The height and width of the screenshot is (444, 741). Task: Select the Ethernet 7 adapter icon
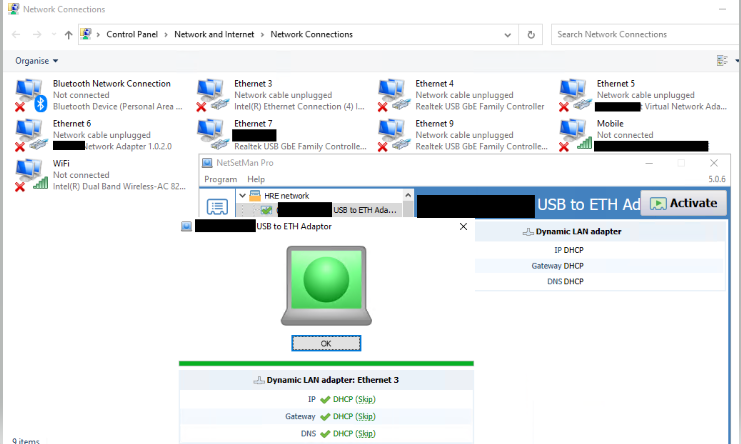pos(211,135)
